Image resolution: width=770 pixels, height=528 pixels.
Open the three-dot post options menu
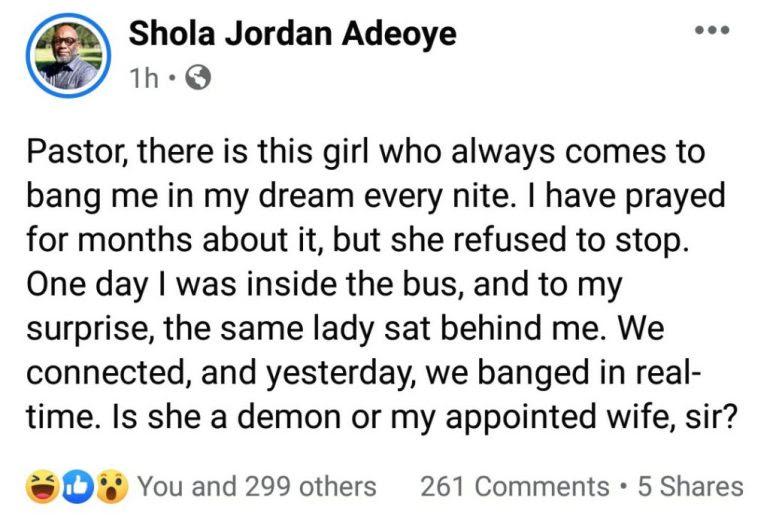[x=712, y=30]
